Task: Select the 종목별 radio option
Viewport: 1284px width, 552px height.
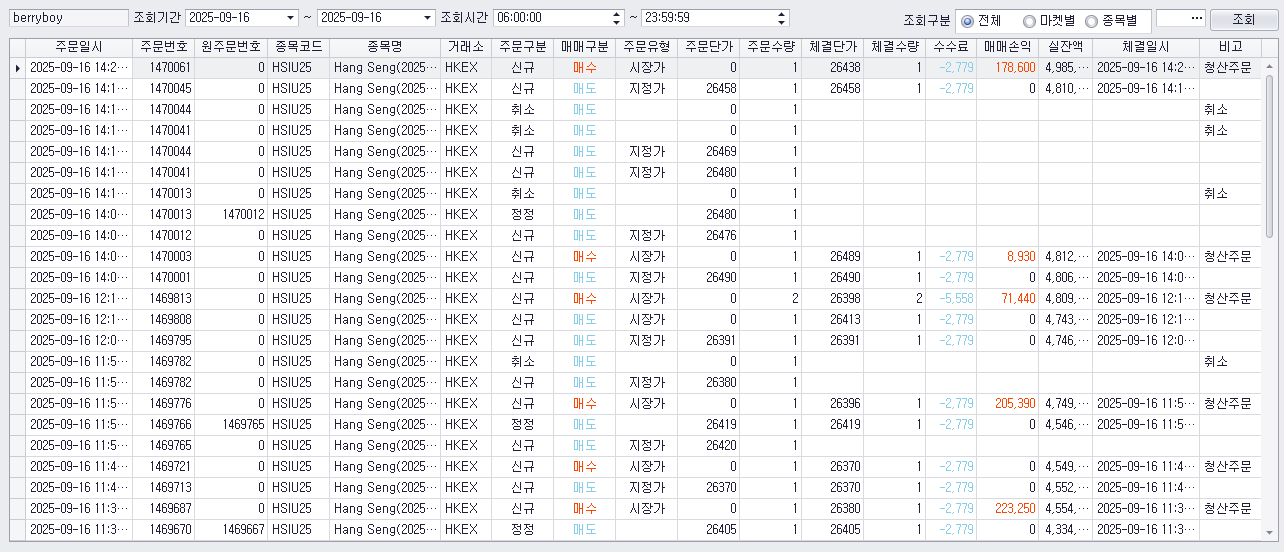Action: [1111, 20]
